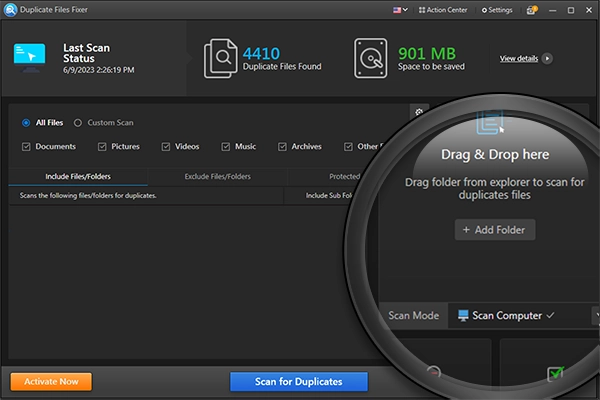The image size is (600, 400).
Task: Click the Last Scan Status monitor icon
Action: click(x=29, y=58)
